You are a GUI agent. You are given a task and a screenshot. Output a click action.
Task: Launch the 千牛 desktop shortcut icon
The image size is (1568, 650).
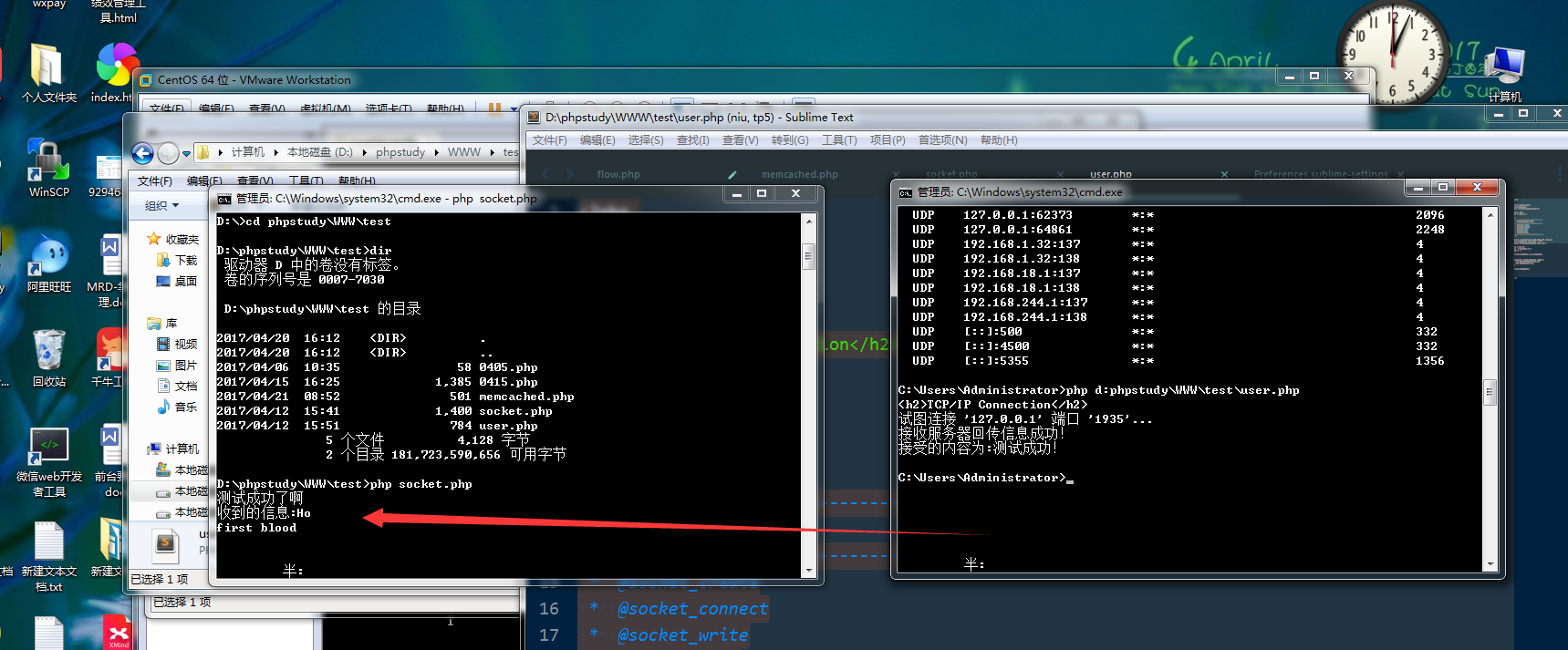point(109,350)
